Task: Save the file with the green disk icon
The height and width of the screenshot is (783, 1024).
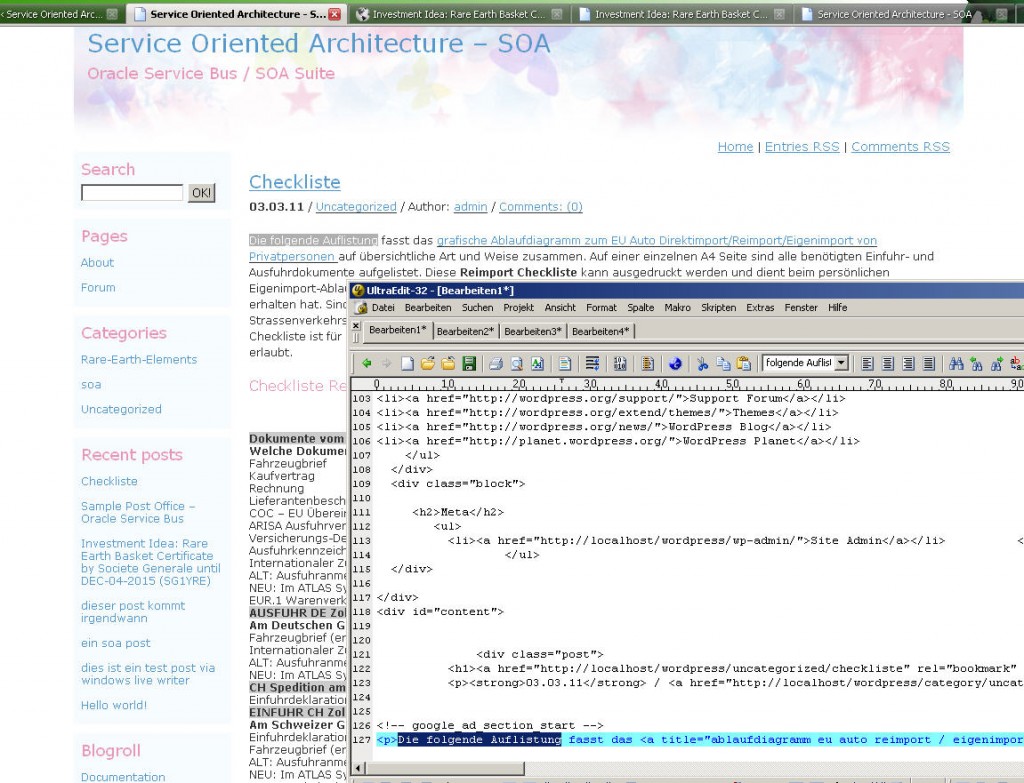Action: 469,363
